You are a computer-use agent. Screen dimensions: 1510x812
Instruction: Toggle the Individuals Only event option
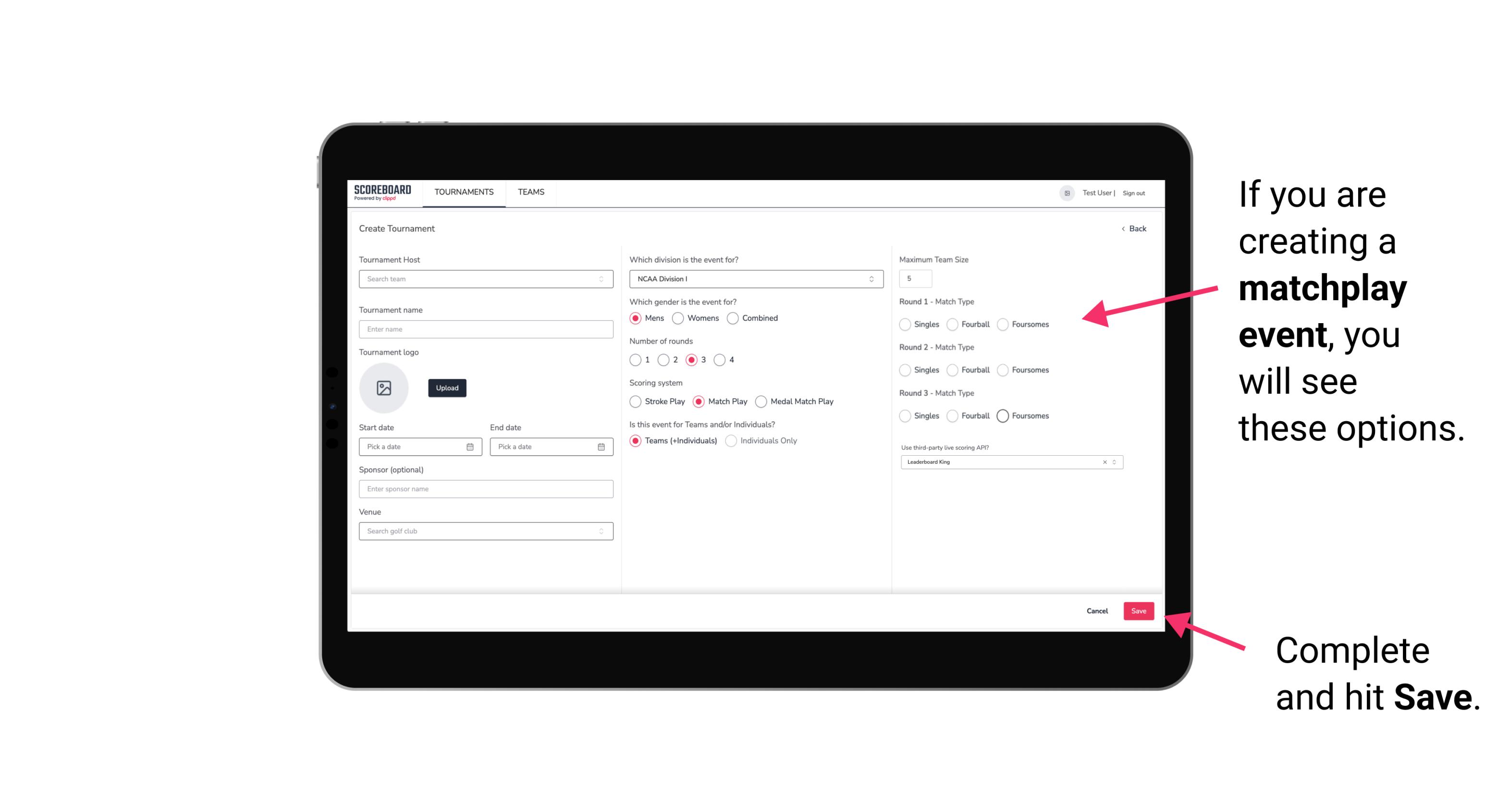[x=731, y=441]
